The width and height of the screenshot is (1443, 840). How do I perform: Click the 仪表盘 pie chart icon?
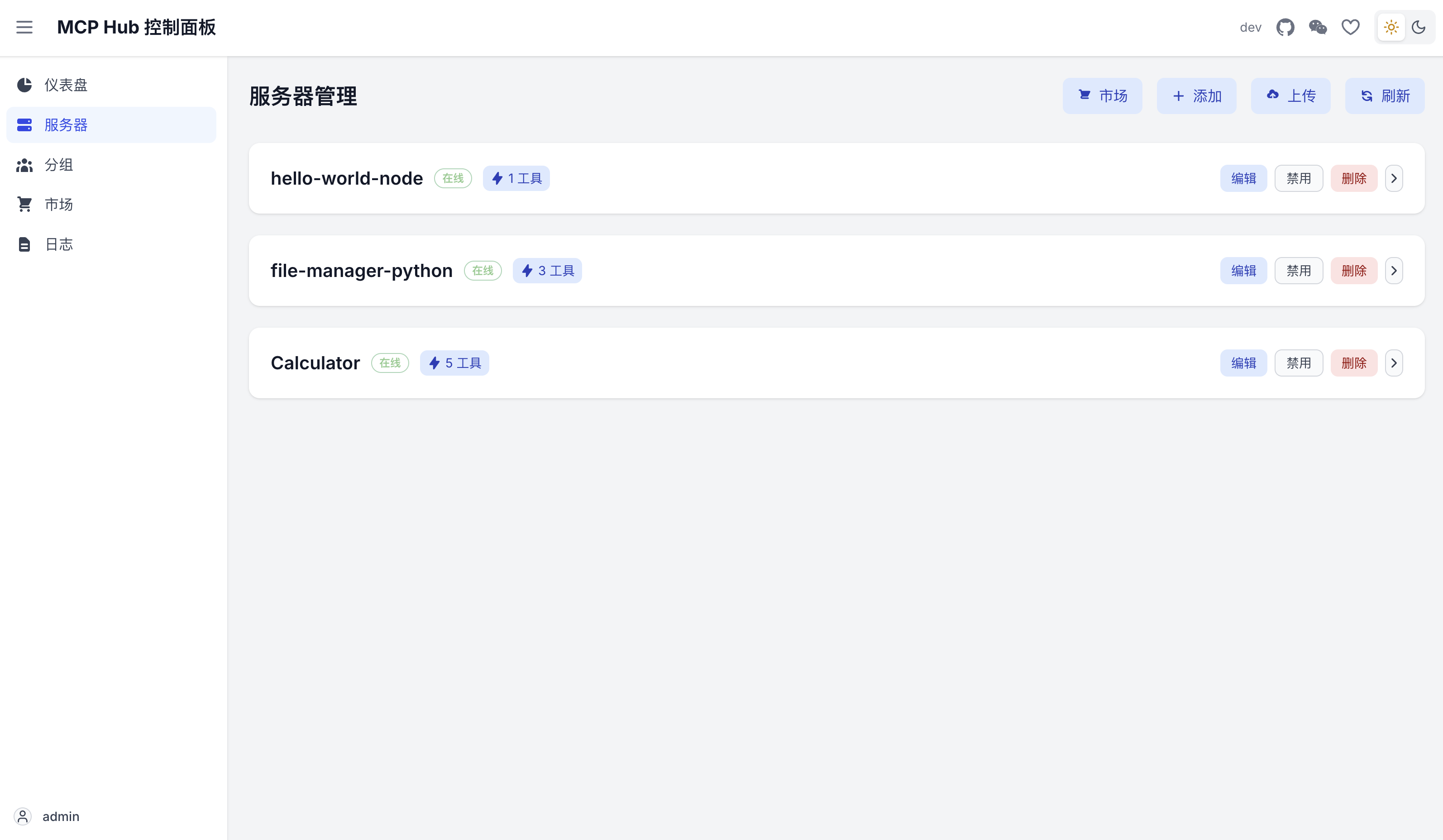pyautogui.click(x=24, y=85)
